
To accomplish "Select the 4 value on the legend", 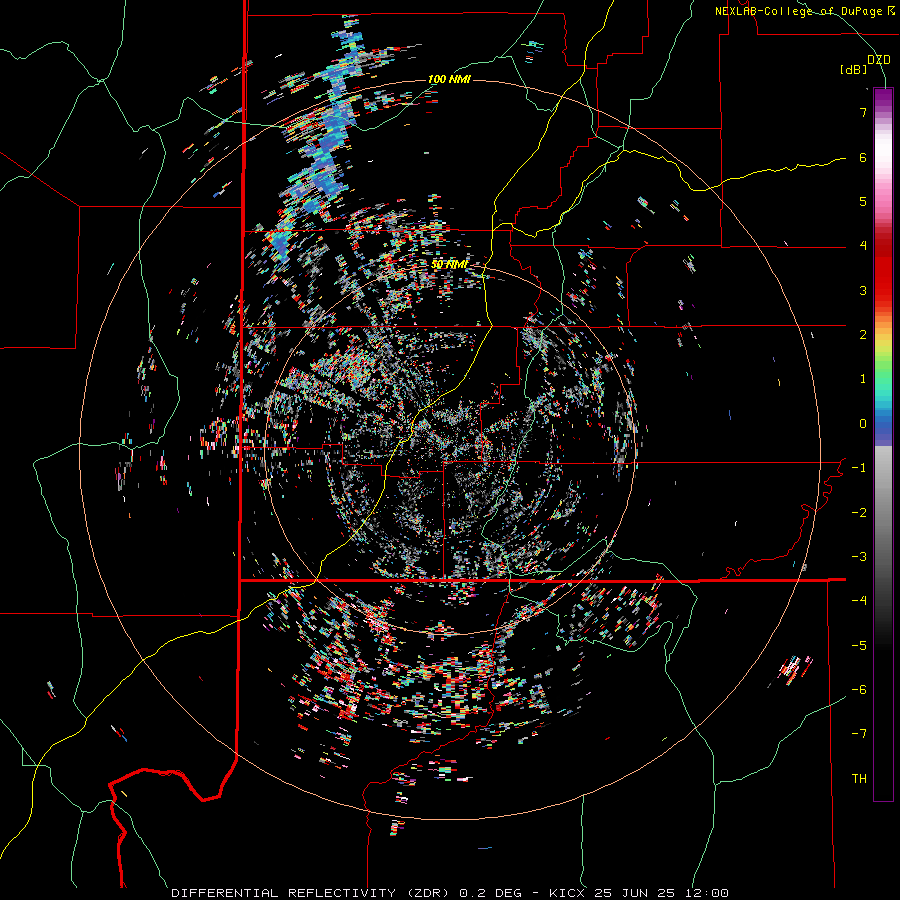I will (x=863, y=246).
